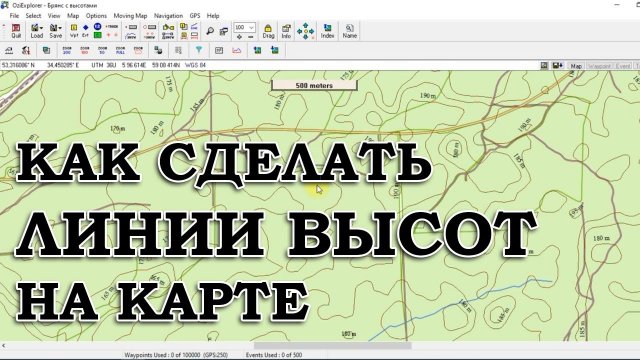The width and height of the screenshot is (640, 360).
Task: Click the zoom out minus stepper
Action: click(x=251, y=37)
